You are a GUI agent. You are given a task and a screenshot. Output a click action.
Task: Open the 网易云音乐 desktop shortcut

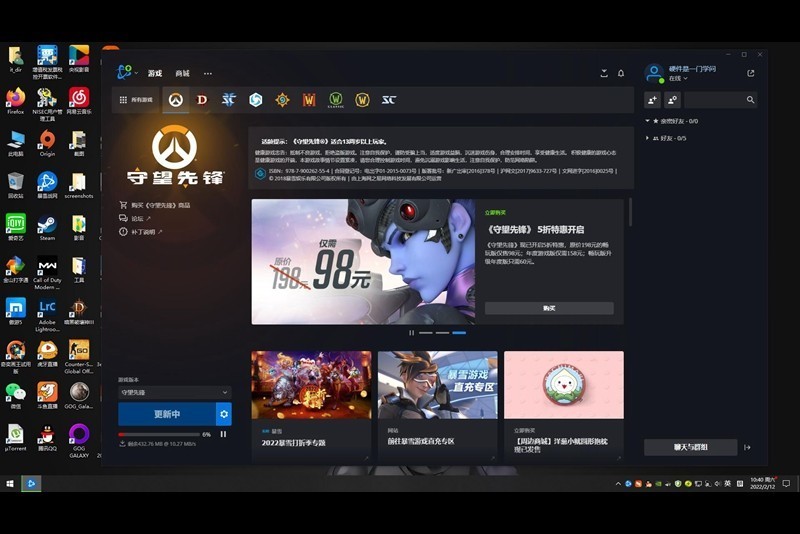tap(79, 101)
